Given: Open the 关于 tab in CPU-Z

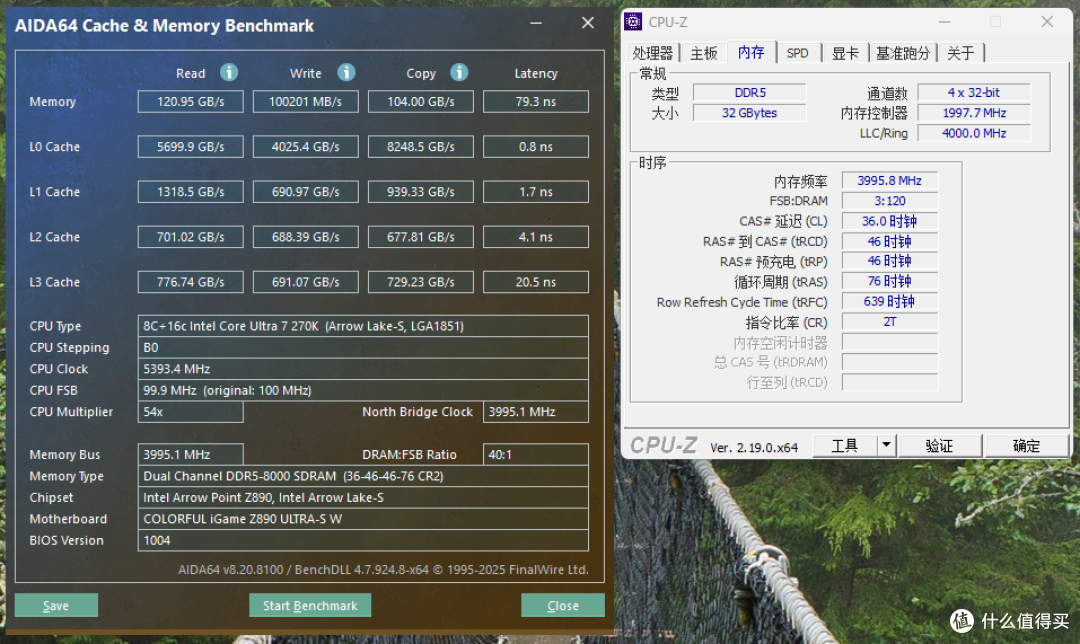Looking at the screenshot, I should pyautogui.click(x=961, y=53).
